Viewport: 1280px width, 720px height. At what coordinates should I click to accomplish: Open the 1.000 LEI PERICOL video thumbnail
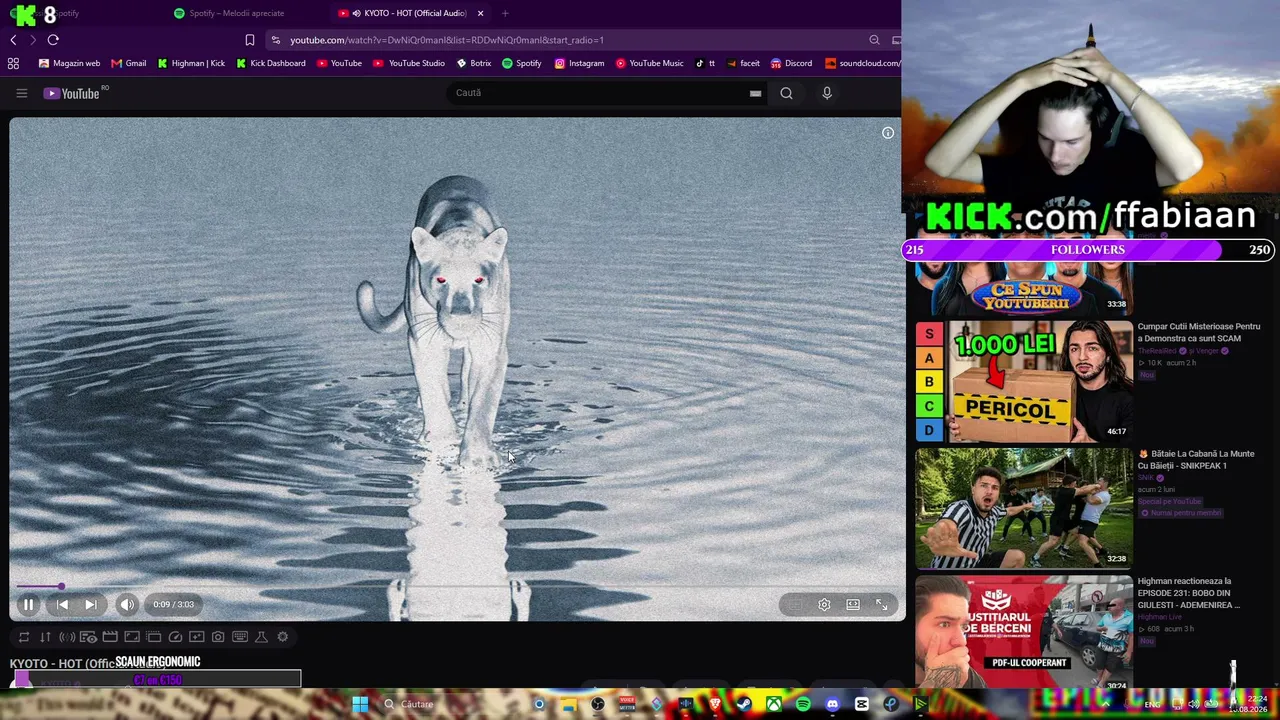click(x=1024, y=381)
